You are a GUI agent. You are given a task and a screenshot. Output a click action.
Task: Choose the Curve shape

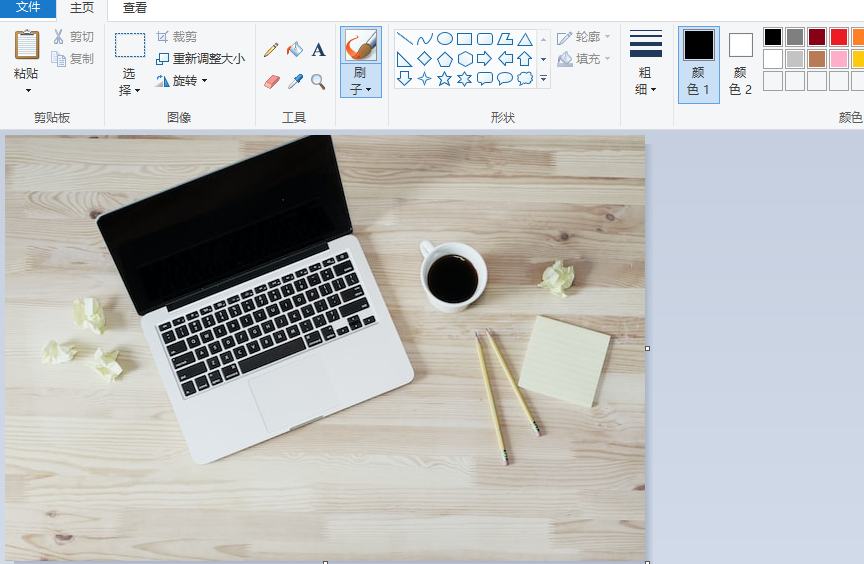(425, 39)
